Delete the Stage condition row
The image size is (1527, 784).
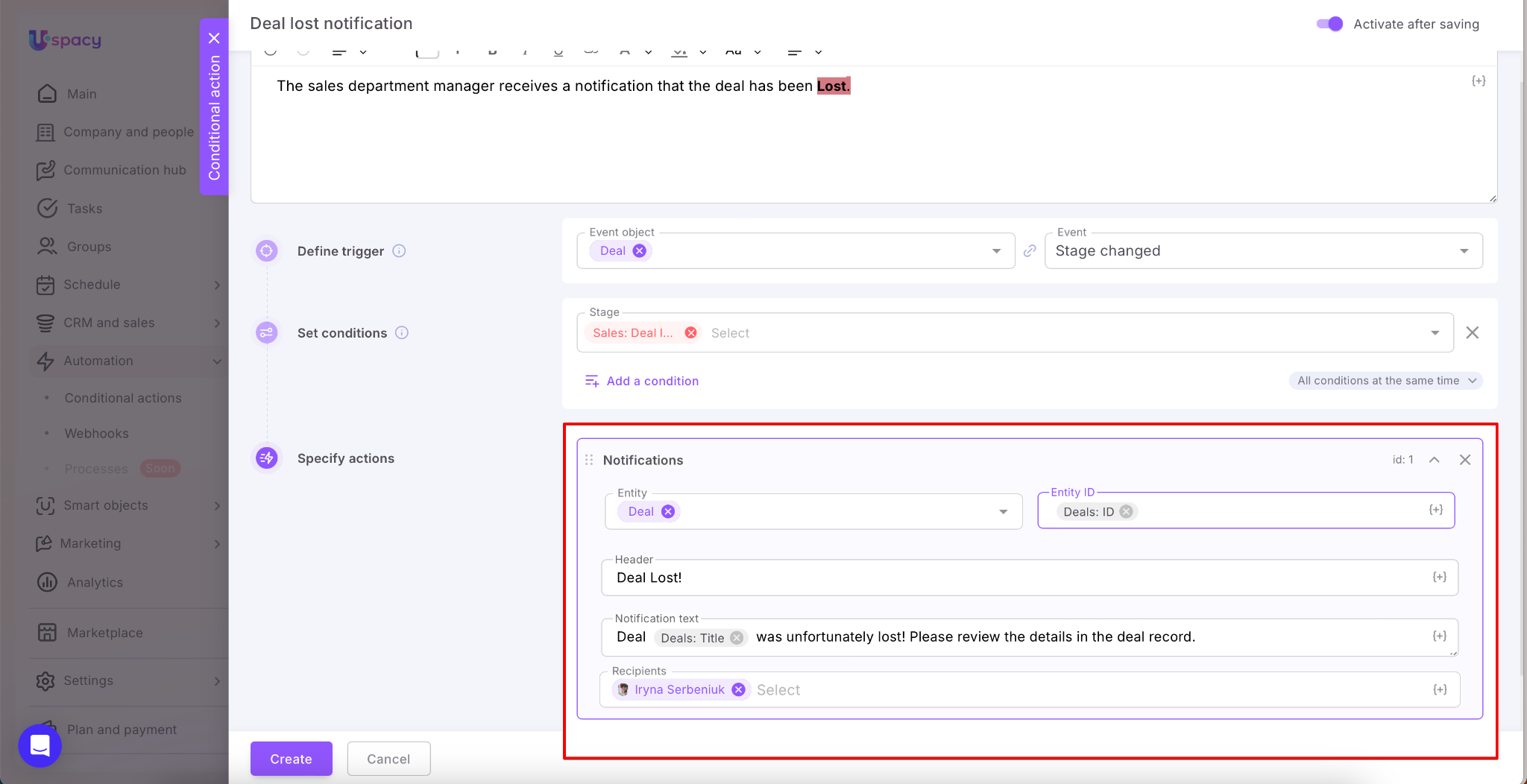[1472, 333]
